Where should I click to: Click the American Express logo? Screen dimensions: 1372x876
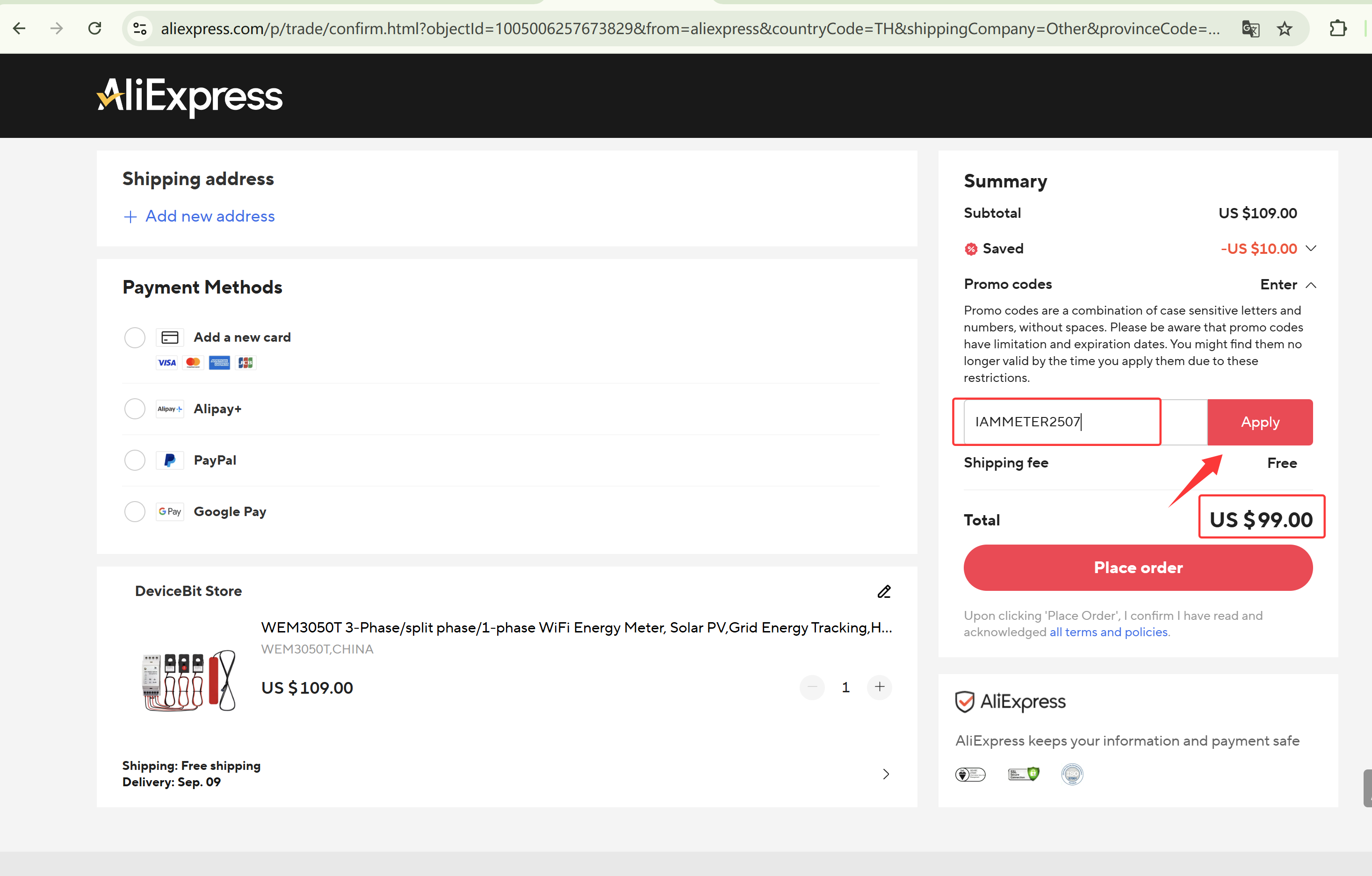[219, 363]
